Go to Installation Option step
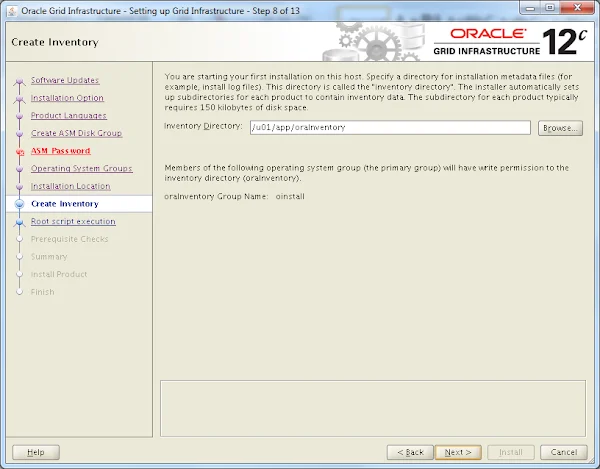Screen dimensions: 600x469 pyautogui.click(x=67, y=98)
